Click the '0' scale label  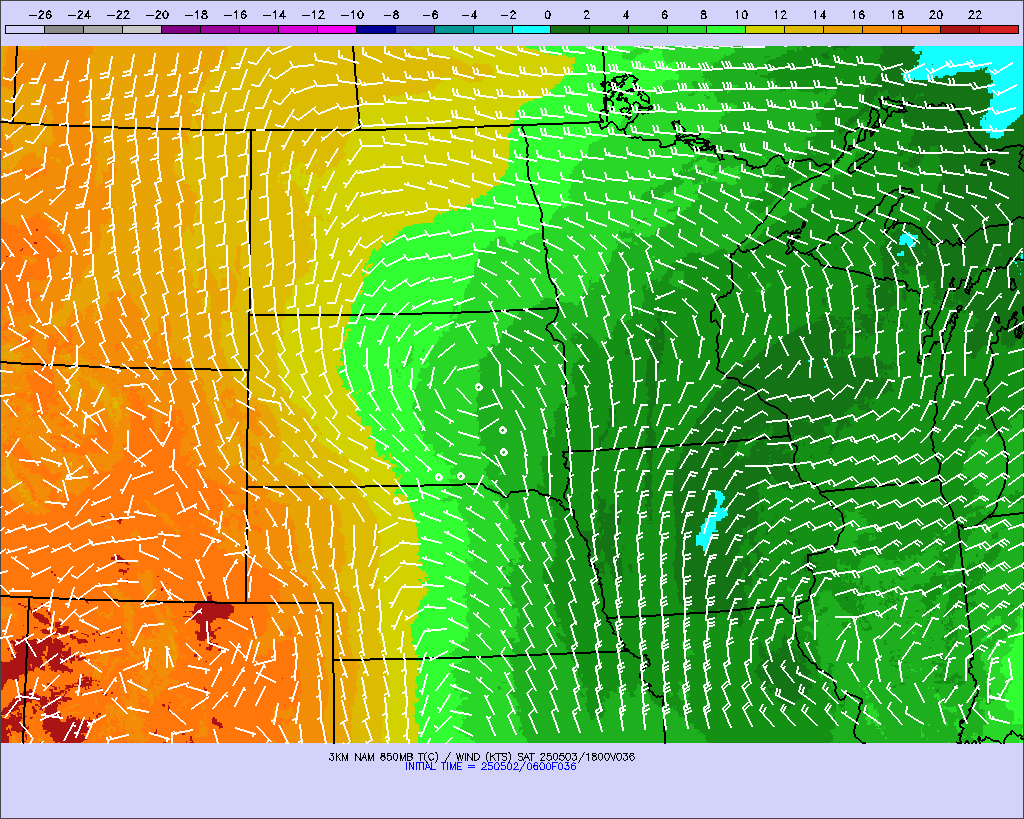point(547,14)
